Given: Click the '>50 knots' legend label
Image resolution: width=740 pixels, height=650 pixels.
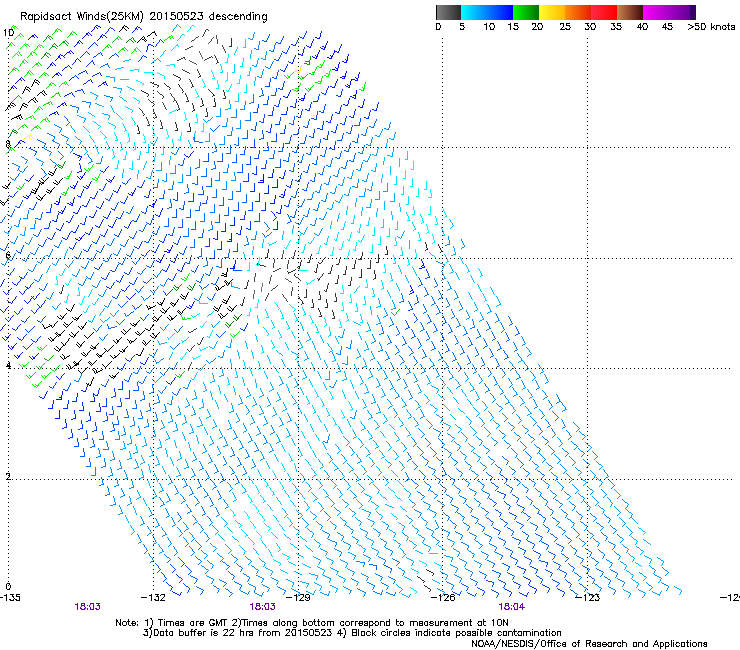Looking at the screenshot, I should tap(711, 27).
